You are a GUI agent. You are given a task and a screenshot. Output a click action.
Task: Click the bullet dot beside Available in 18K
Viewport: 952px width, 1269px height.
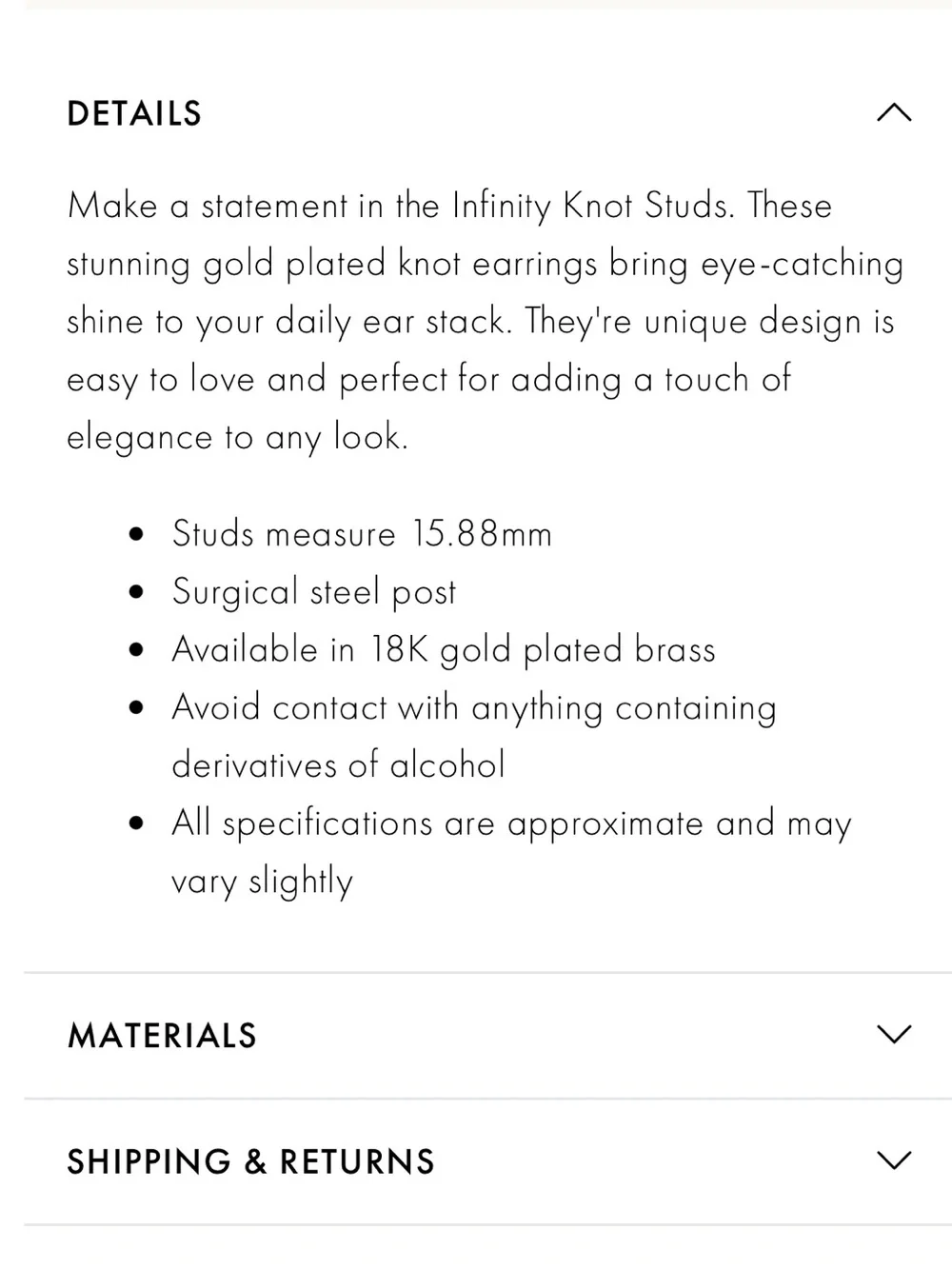[138, 652]
